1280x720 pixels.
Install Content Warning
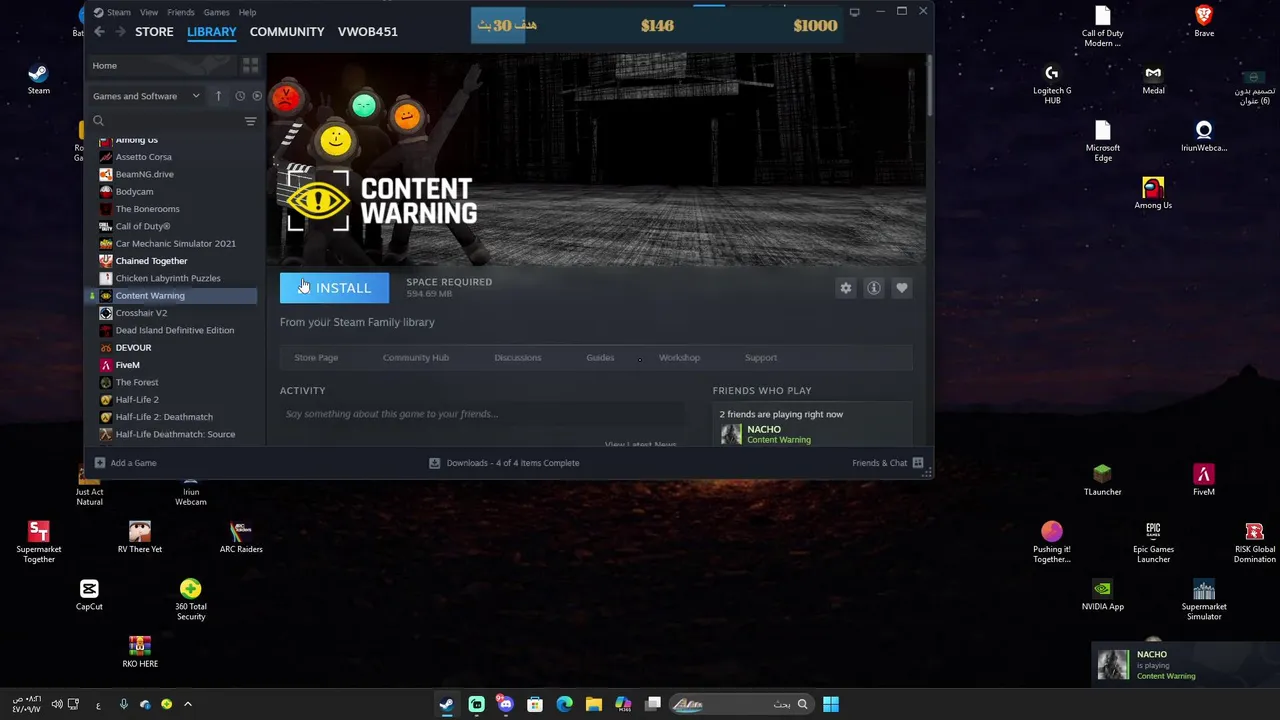click(334, 288)
